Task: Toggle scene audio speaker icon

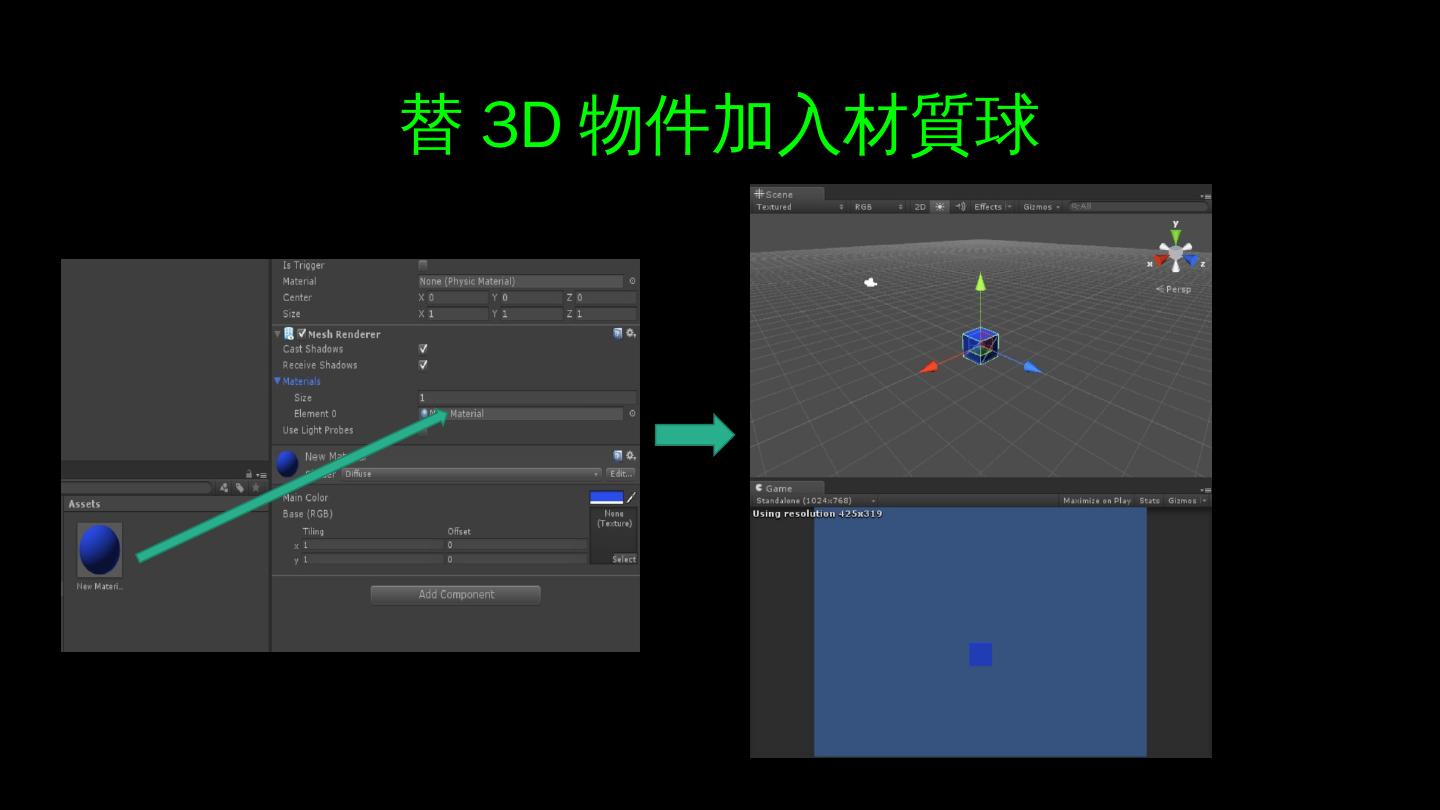Action: pos(960,207)
